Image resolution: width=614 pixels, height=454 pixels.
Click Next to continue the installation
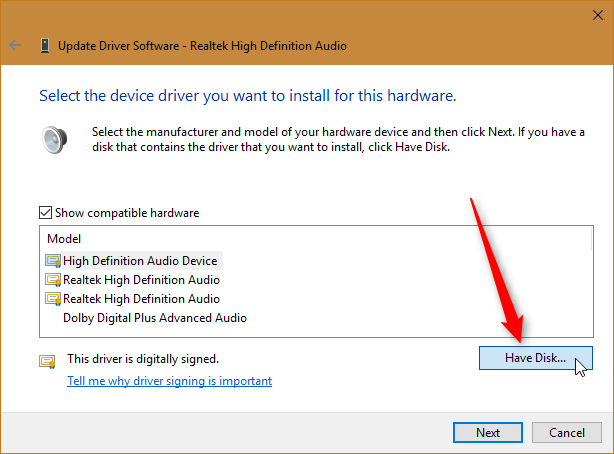point(488,432)
